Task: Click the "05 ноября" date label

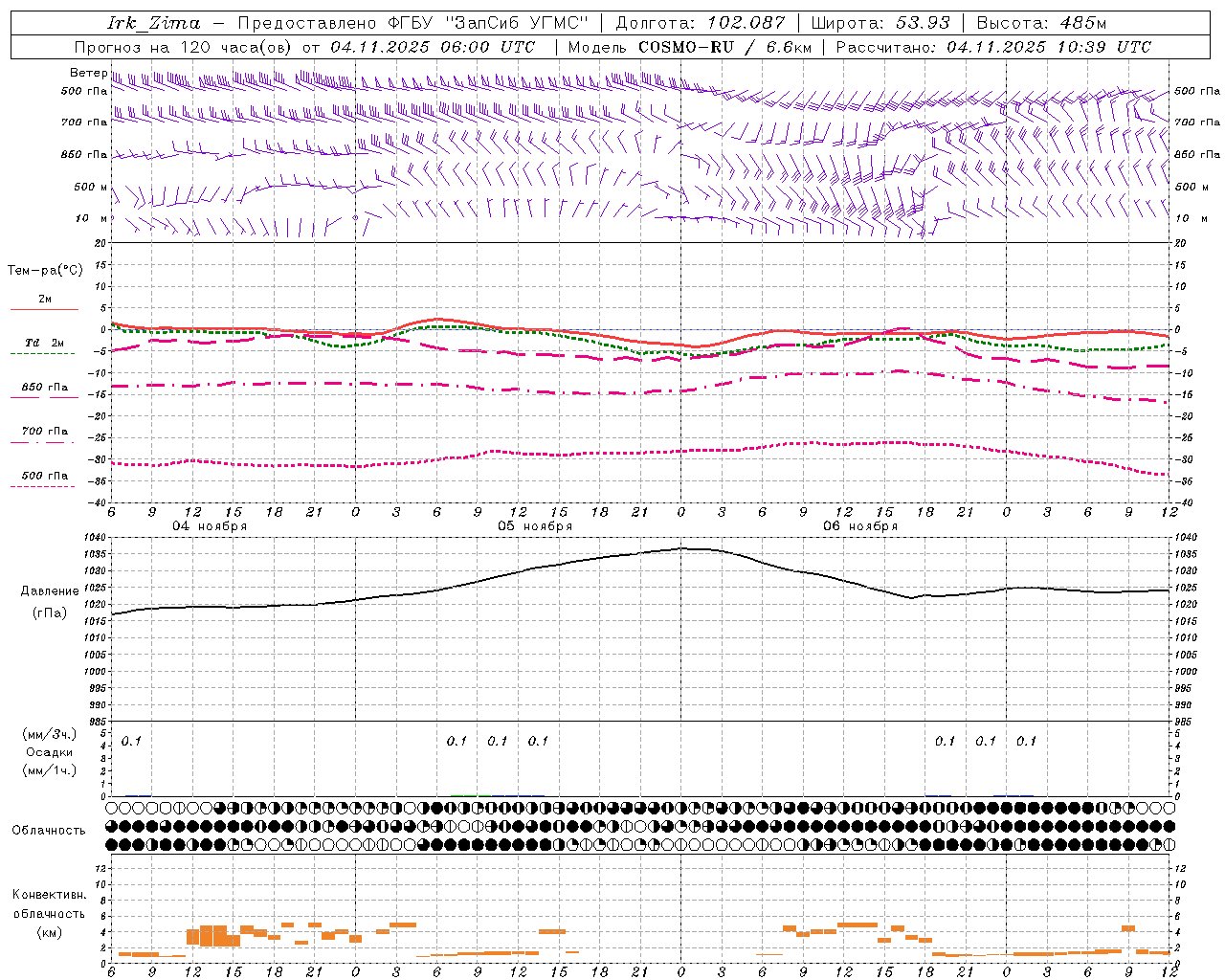Action: [x=535, y=526]
